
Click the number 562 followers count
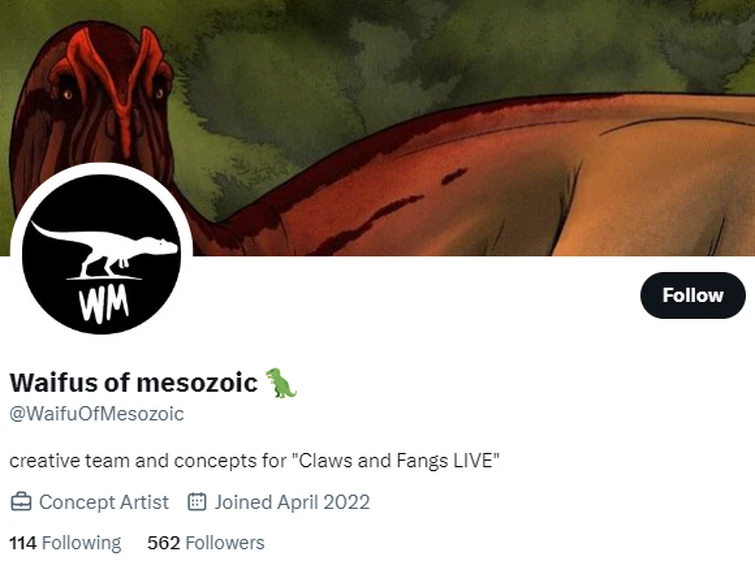tap(163, 543)
